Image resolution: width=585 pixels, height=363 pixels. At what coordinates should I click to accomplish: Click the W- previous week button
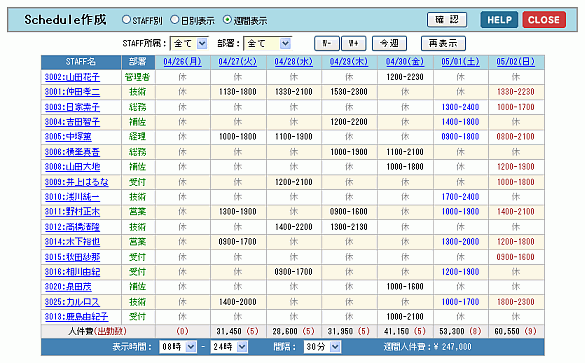tap(327, 44)
